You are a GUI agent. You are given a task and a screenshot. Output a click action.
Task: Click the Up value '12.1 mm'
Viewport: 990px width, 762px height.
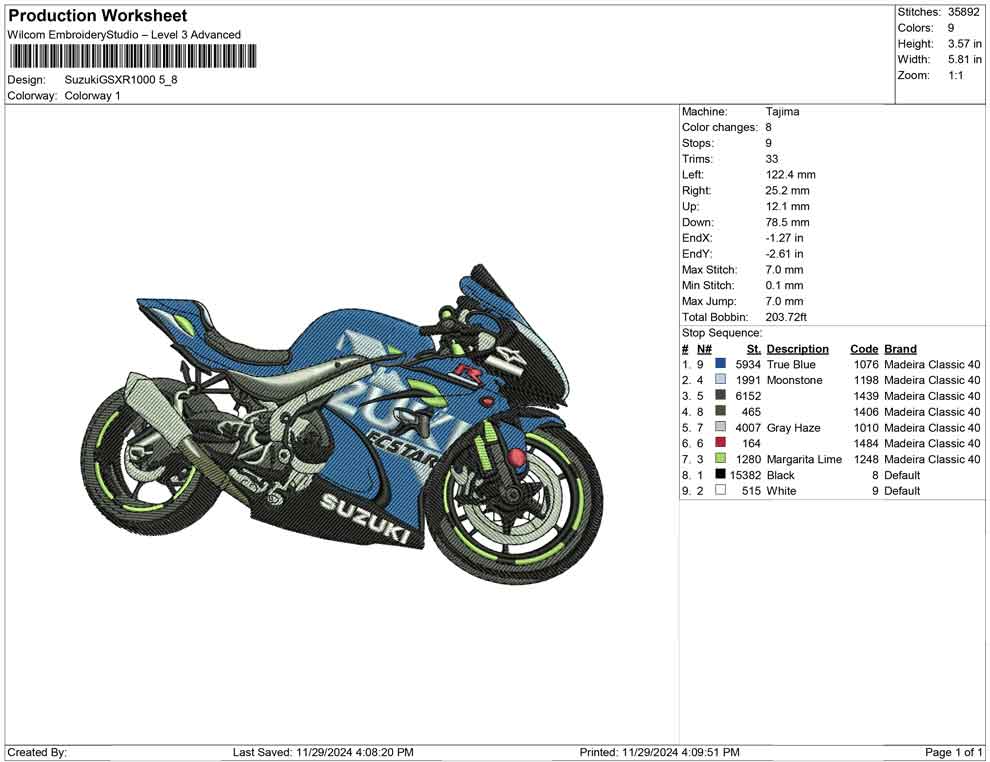tap(787, 206)
